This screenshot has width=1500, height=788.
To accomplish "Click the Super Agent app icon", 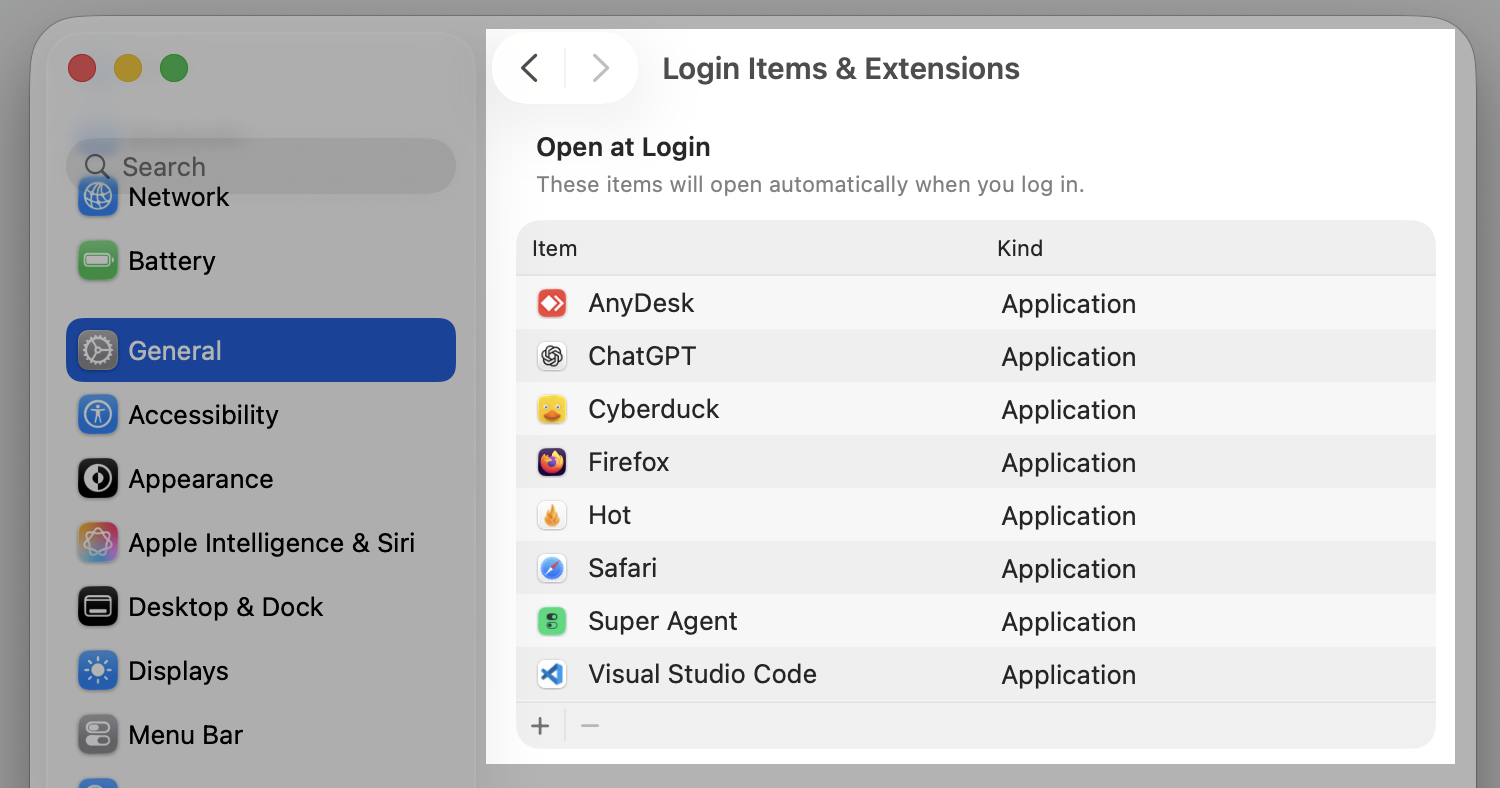I will point(552,621).
